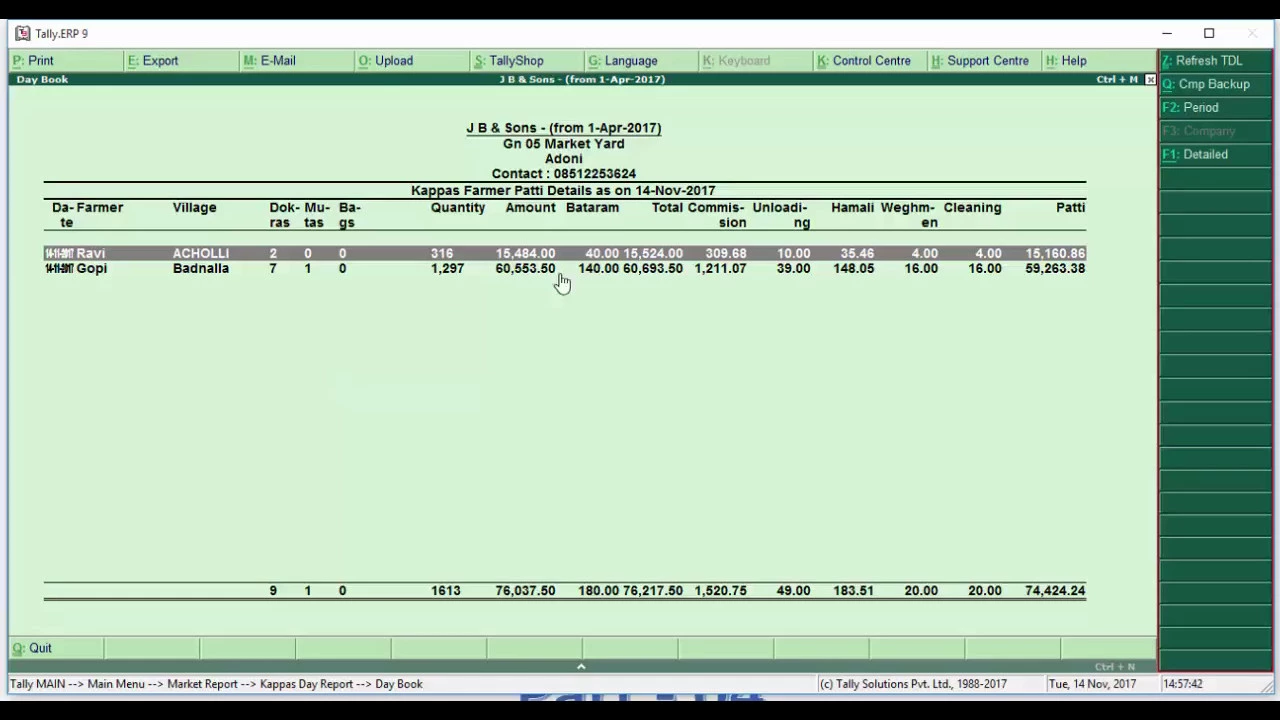Viewport: 1280px width, 720px height.
Task: Click the Tally Solutions copyright text
Action: (913, 684)
